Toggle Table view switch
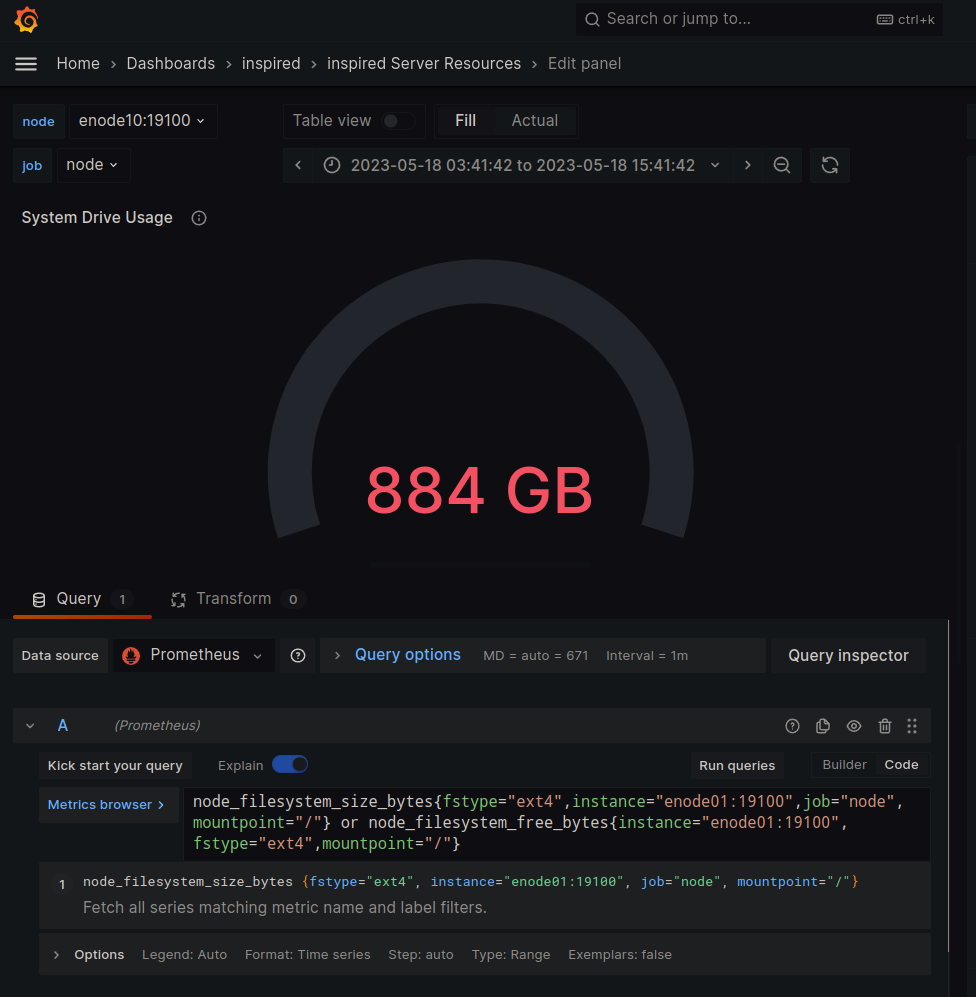This screenshot has width=976, height=997. [399, 121]
